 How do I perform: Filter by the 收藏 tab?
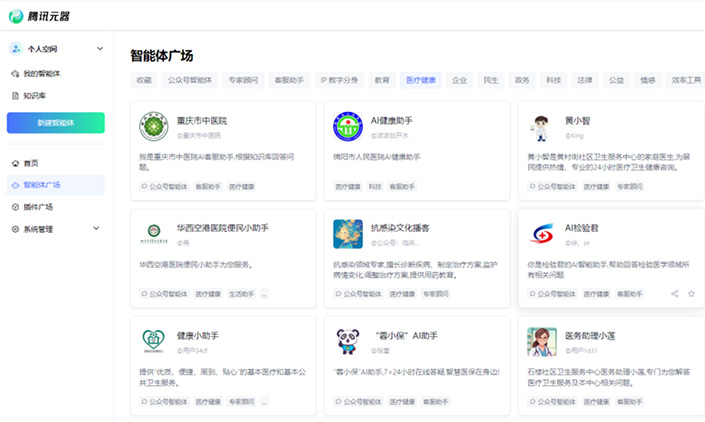(144, 79)
